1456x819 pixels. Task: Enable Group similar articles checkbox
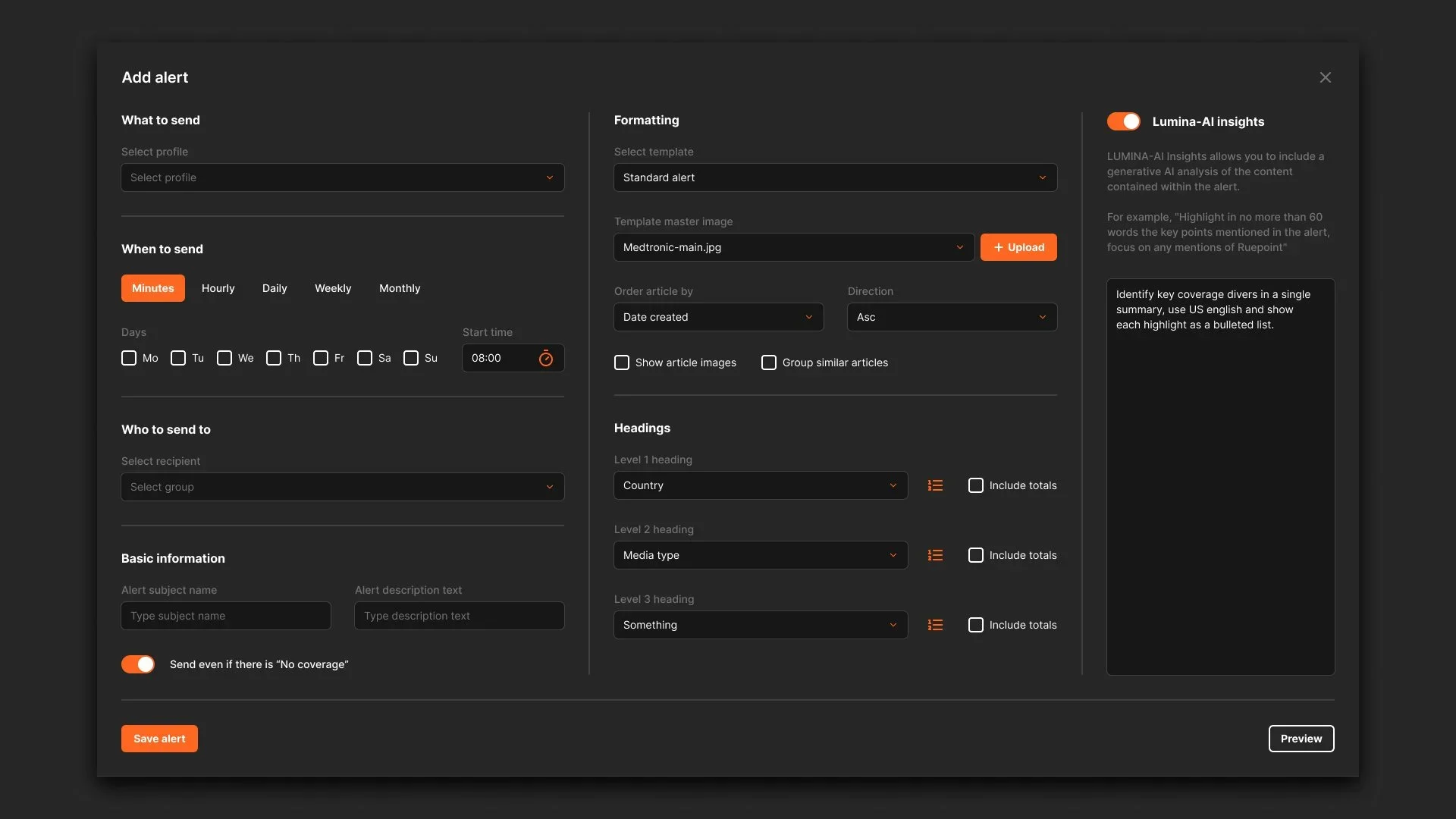pyautogui.click(x=769, y=362)
